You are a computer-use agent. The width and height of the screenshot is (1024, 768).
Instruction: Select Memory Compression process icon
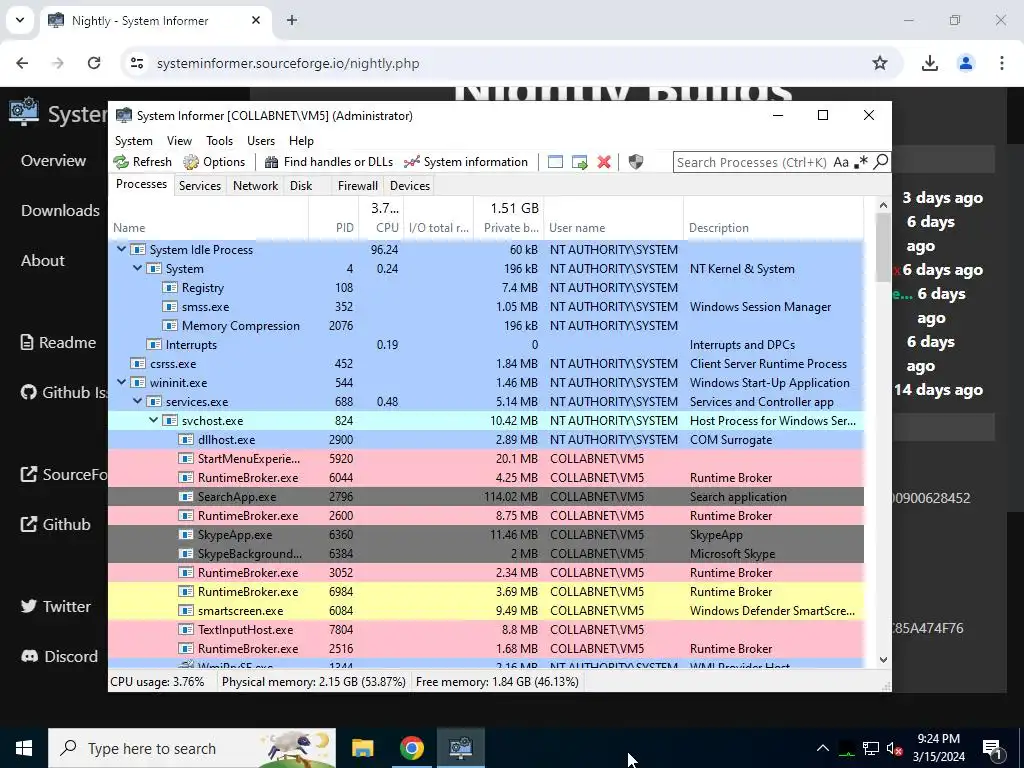pos(170,326)
